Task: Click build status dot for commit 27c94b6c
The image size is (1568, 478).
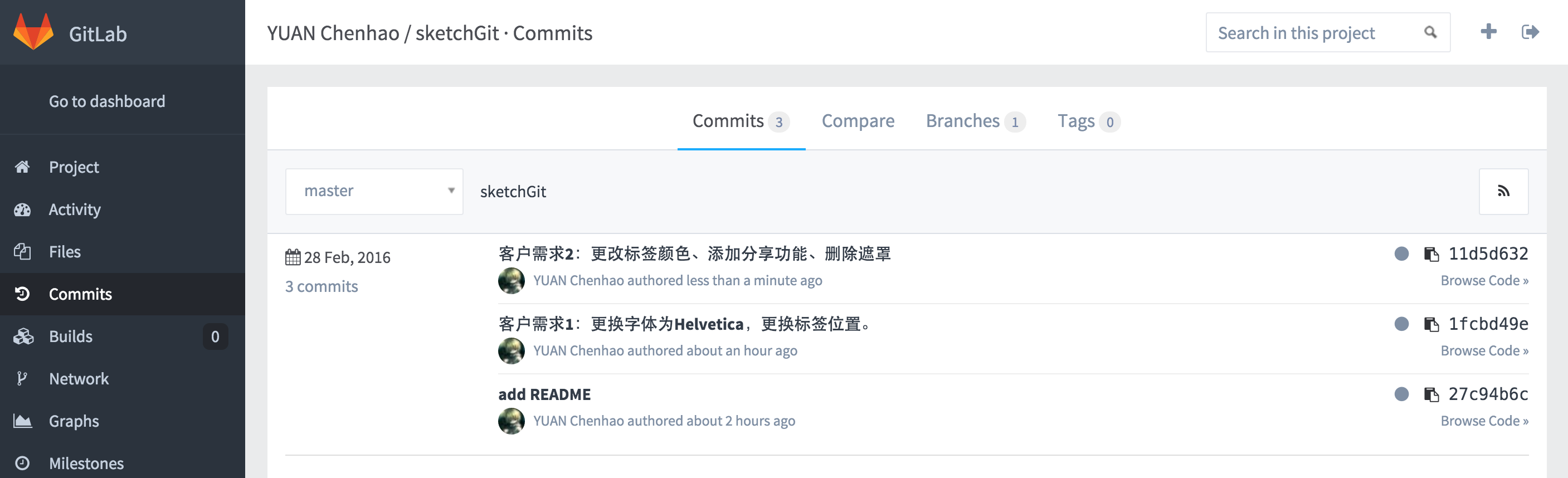Action: 1401,394
